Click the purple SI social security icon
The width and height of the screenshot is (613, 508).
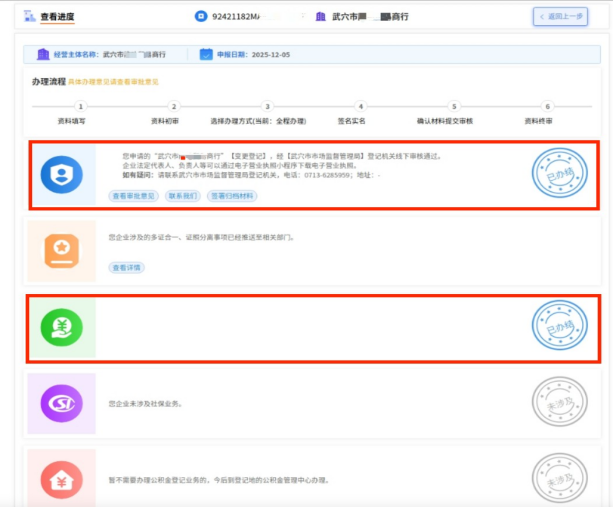pos(62,403)
